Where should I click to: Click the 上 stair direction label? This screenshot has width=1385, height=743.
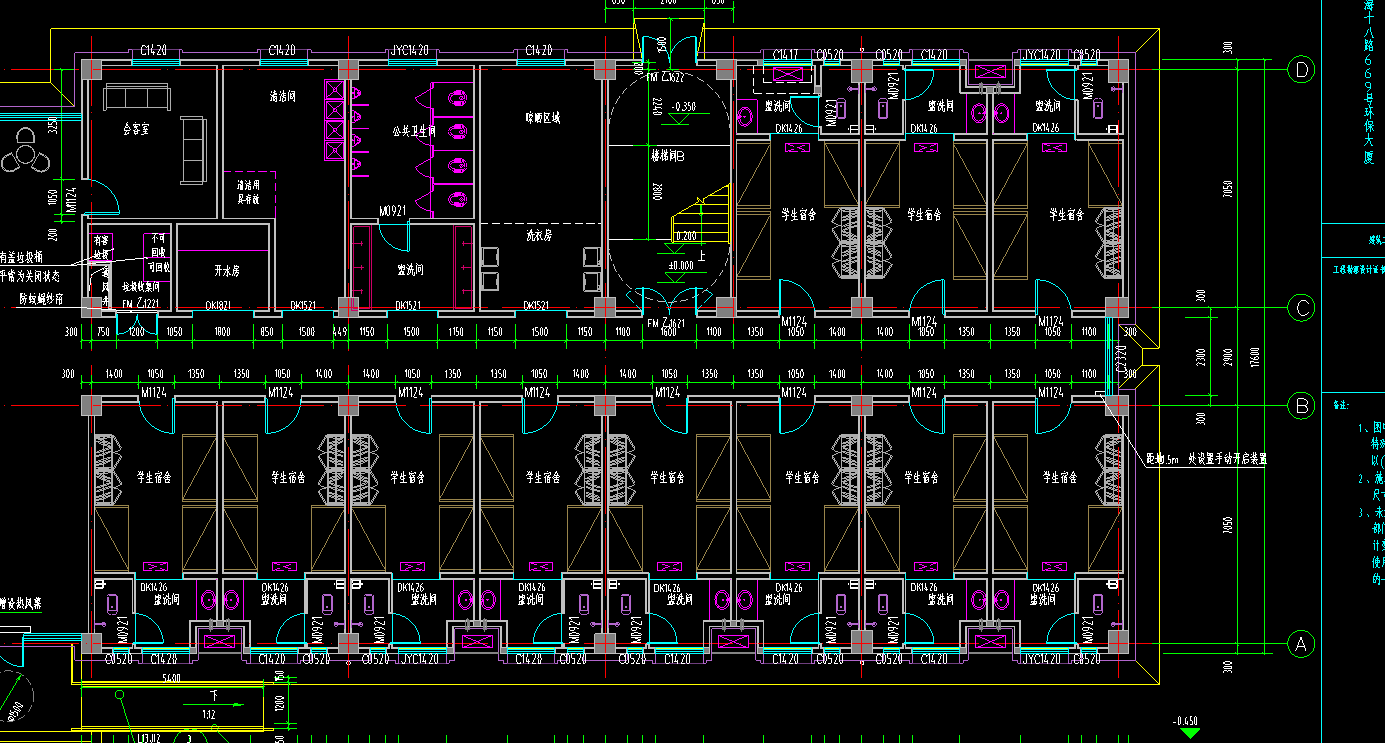(702, 255)
